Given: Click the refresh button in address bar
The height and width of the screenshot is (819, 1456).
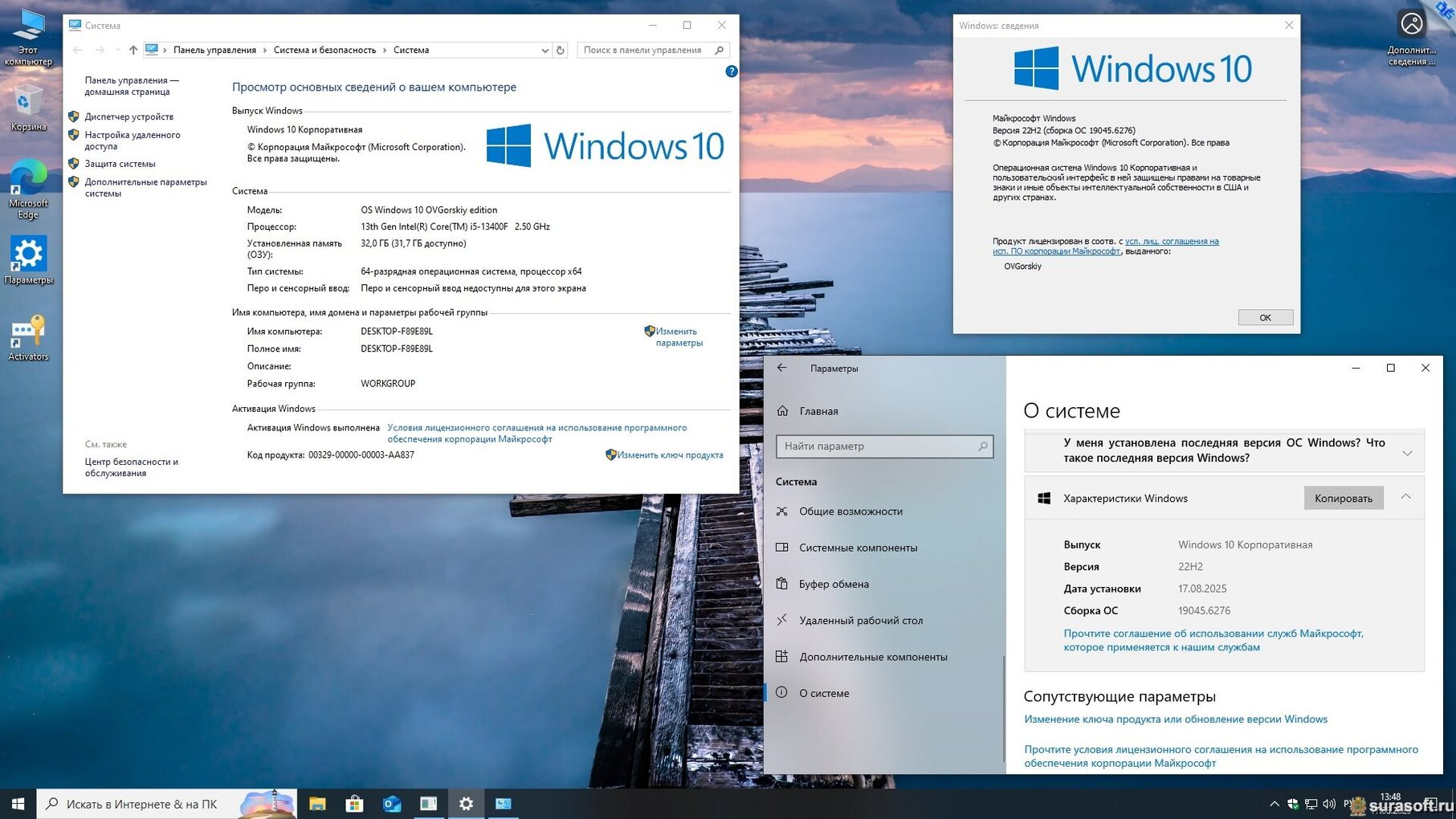Looking at the screenshot, I should (561, 50).
